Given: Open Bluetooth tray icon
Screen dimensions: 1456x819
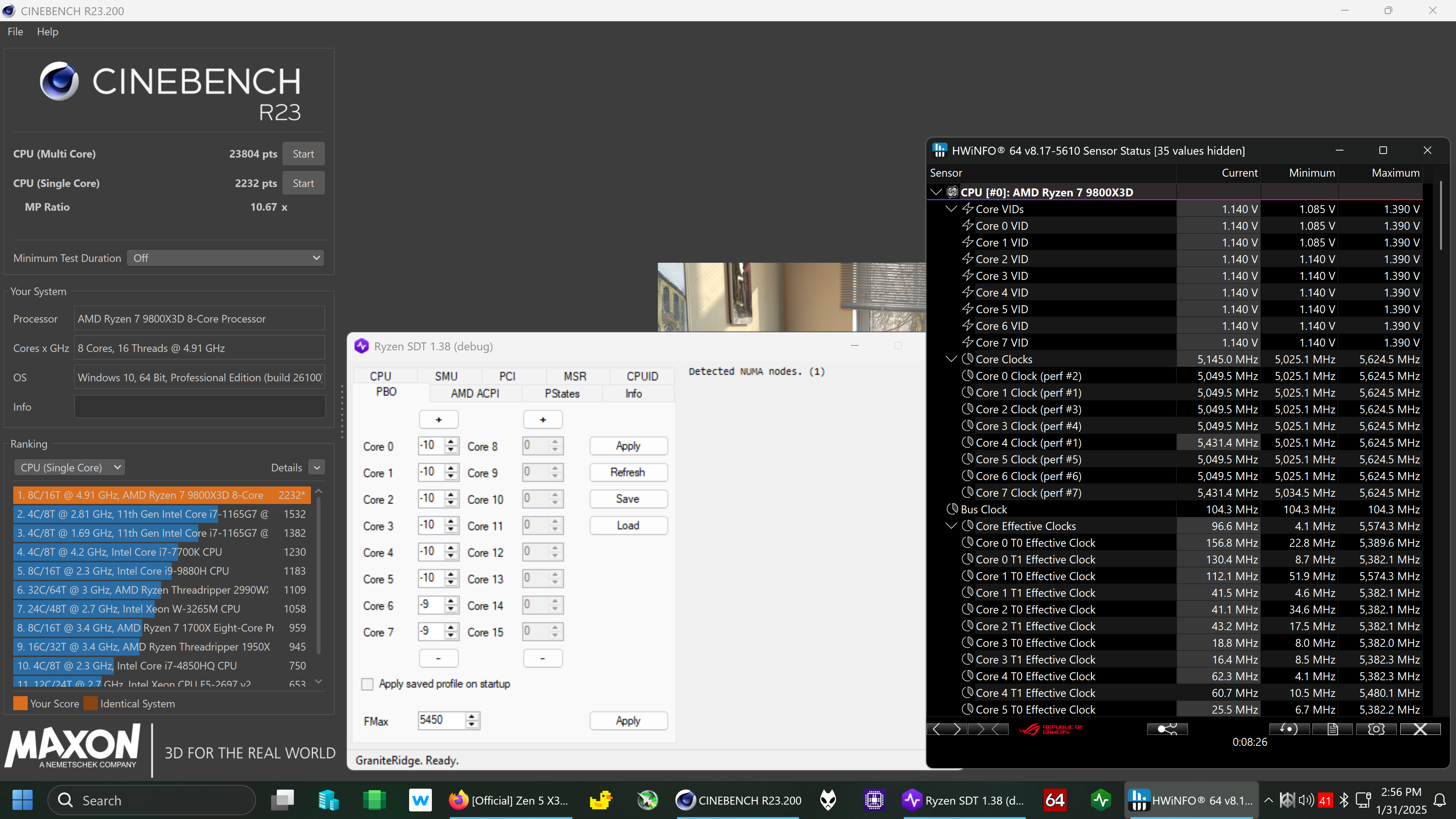Looking at the screenshot, I should tap(1343, 800).
